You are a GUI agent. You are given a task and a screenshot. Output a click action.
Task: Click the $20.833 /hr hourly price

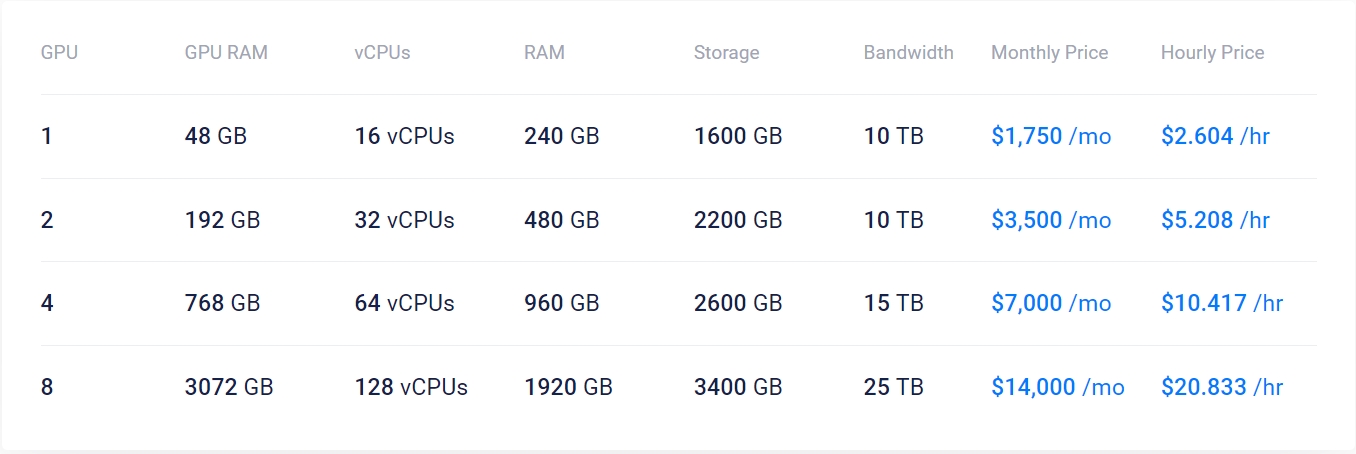(1221, 387)
